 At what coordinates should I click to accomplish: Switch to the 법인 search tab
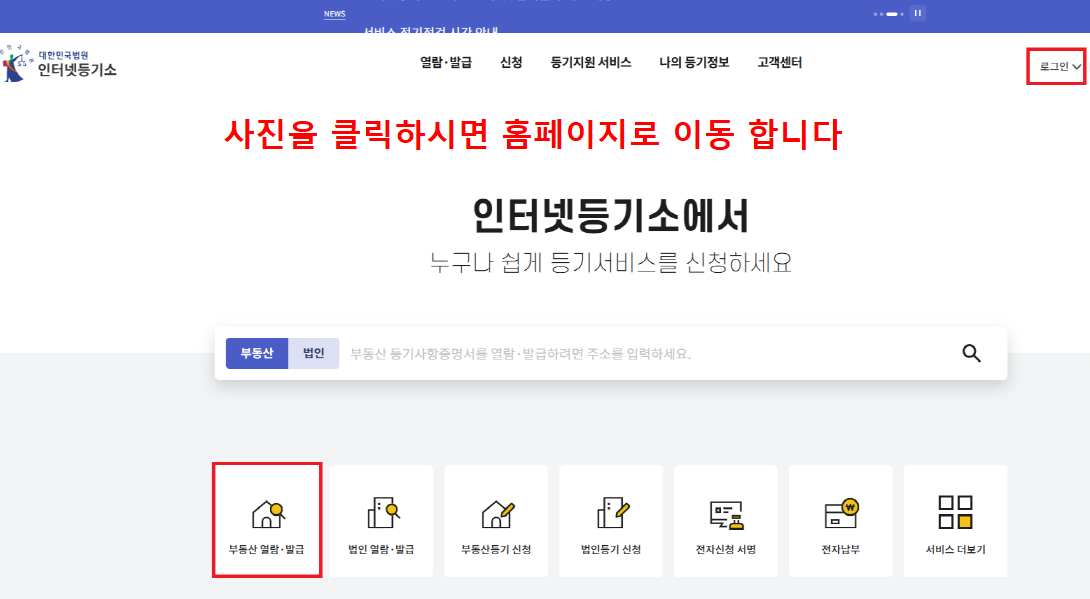tap(314, 353)
